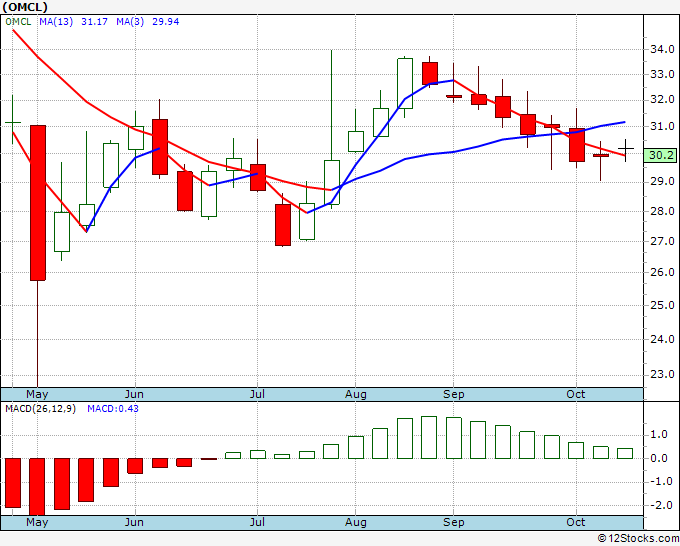Viewport: 680px width, 546px height.
Task: Click the MA(3) legend label
Action: tap(130, 22)
